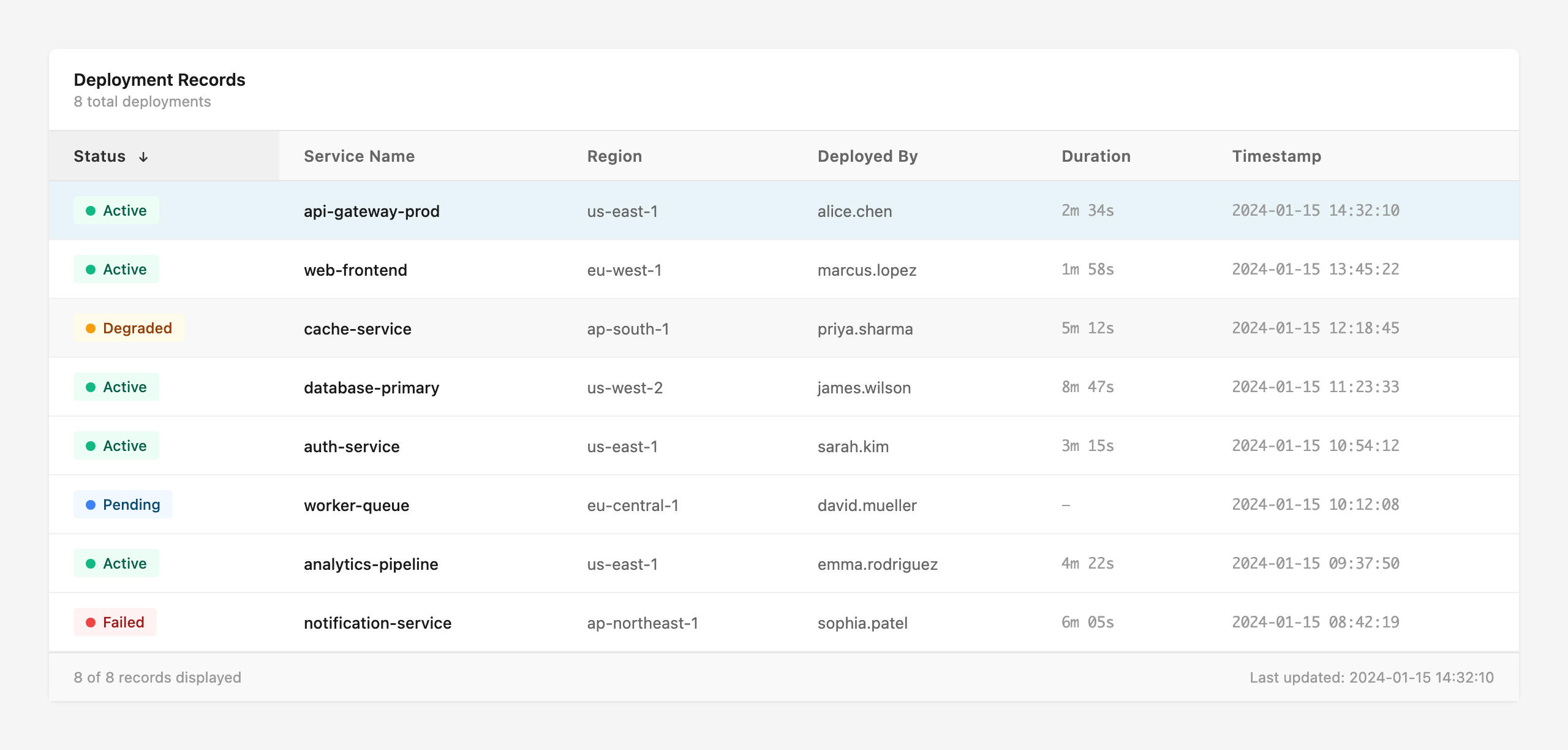Select deployer priya.sharma
This screenshot has height=750, width=1568.
pyautogui.click(x=865, y=329)
